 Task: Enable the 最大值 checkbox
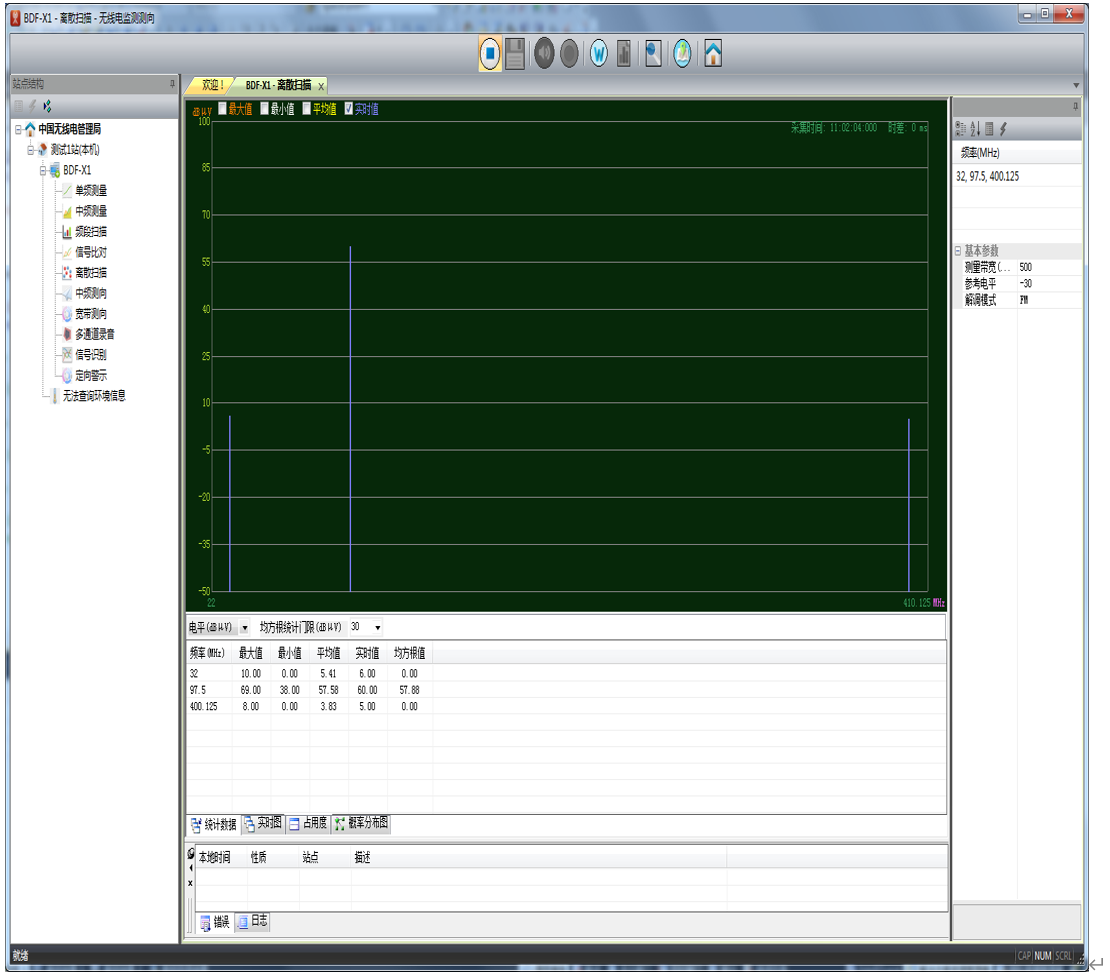(x=223, y=109)
